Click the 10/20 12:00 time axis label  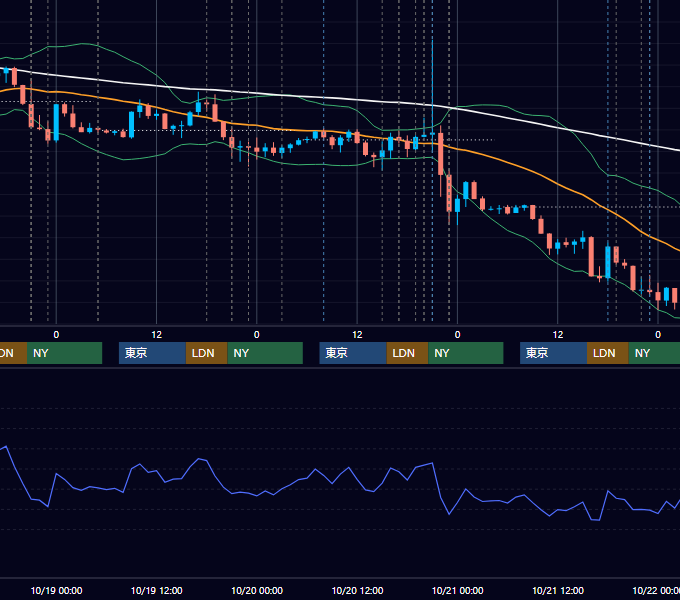(357, 590)
